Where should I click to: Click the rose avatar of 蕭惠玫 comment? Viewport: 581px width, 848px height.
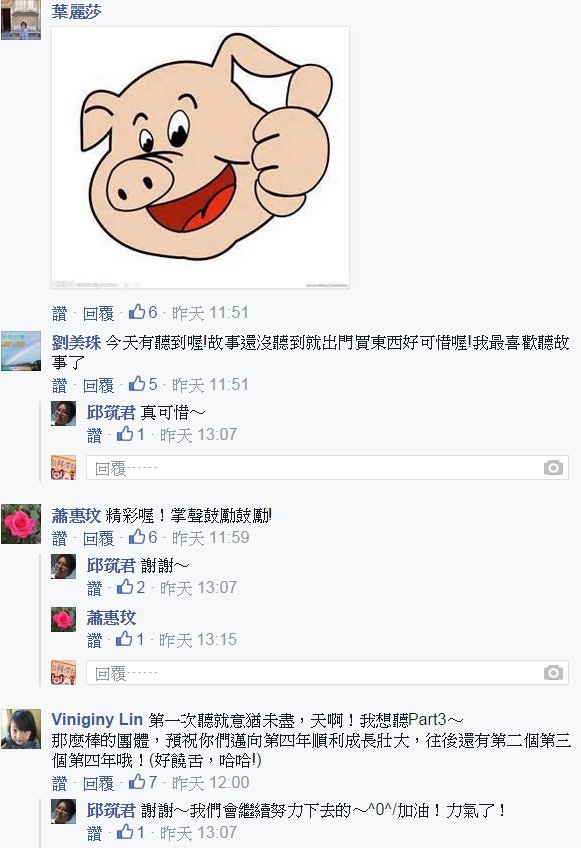[x=21, y=524]
